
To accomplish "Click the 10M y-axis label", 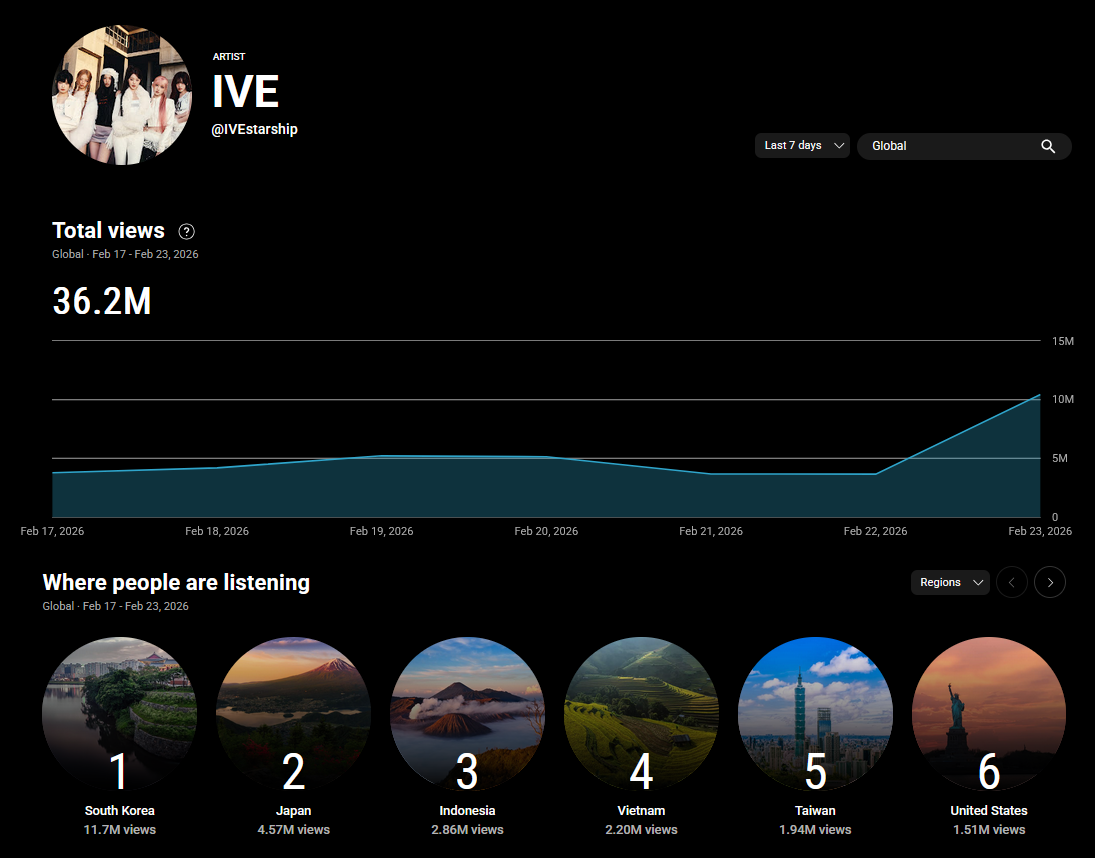I will tap(1063, 399).
